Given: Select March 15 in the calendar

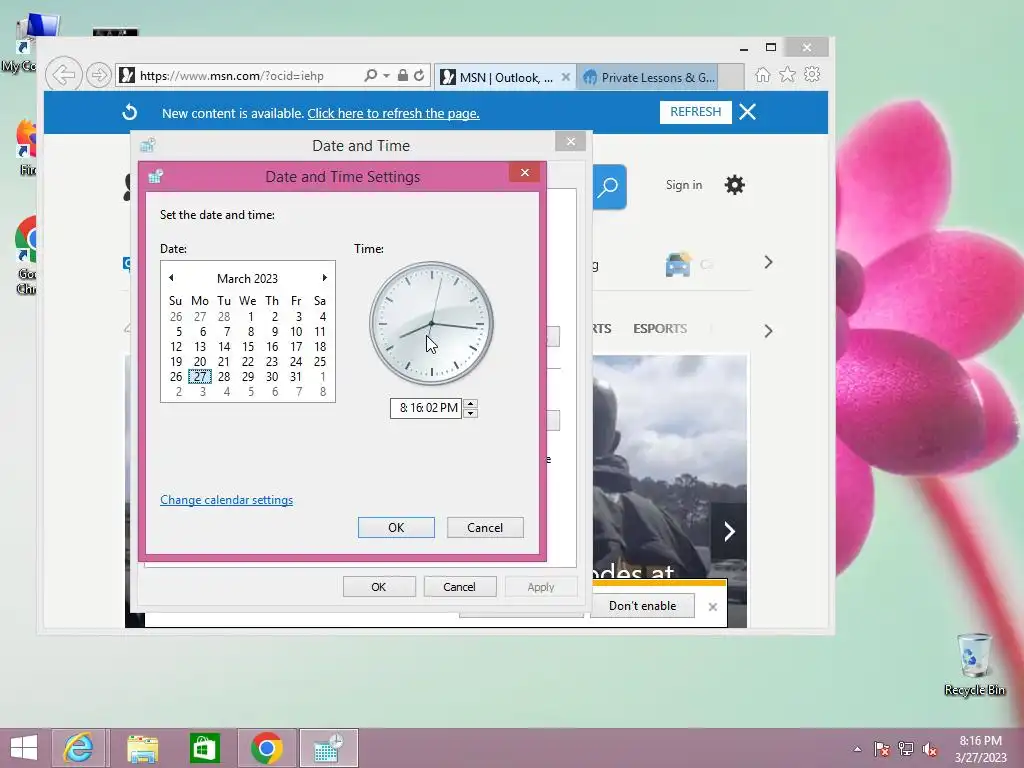Looking at the screenshot, I should pos(248,347).
